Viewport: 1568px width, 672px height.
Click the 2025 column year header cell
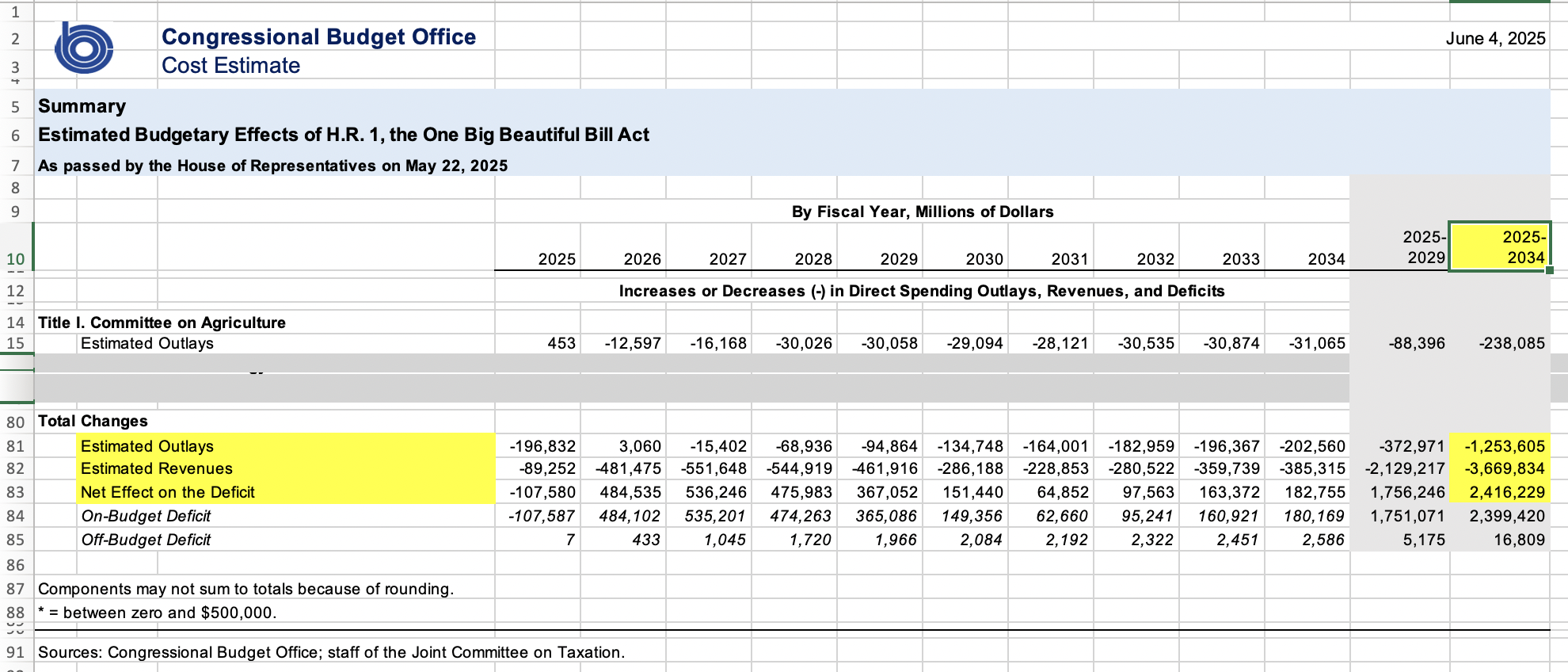pos(538,247)
